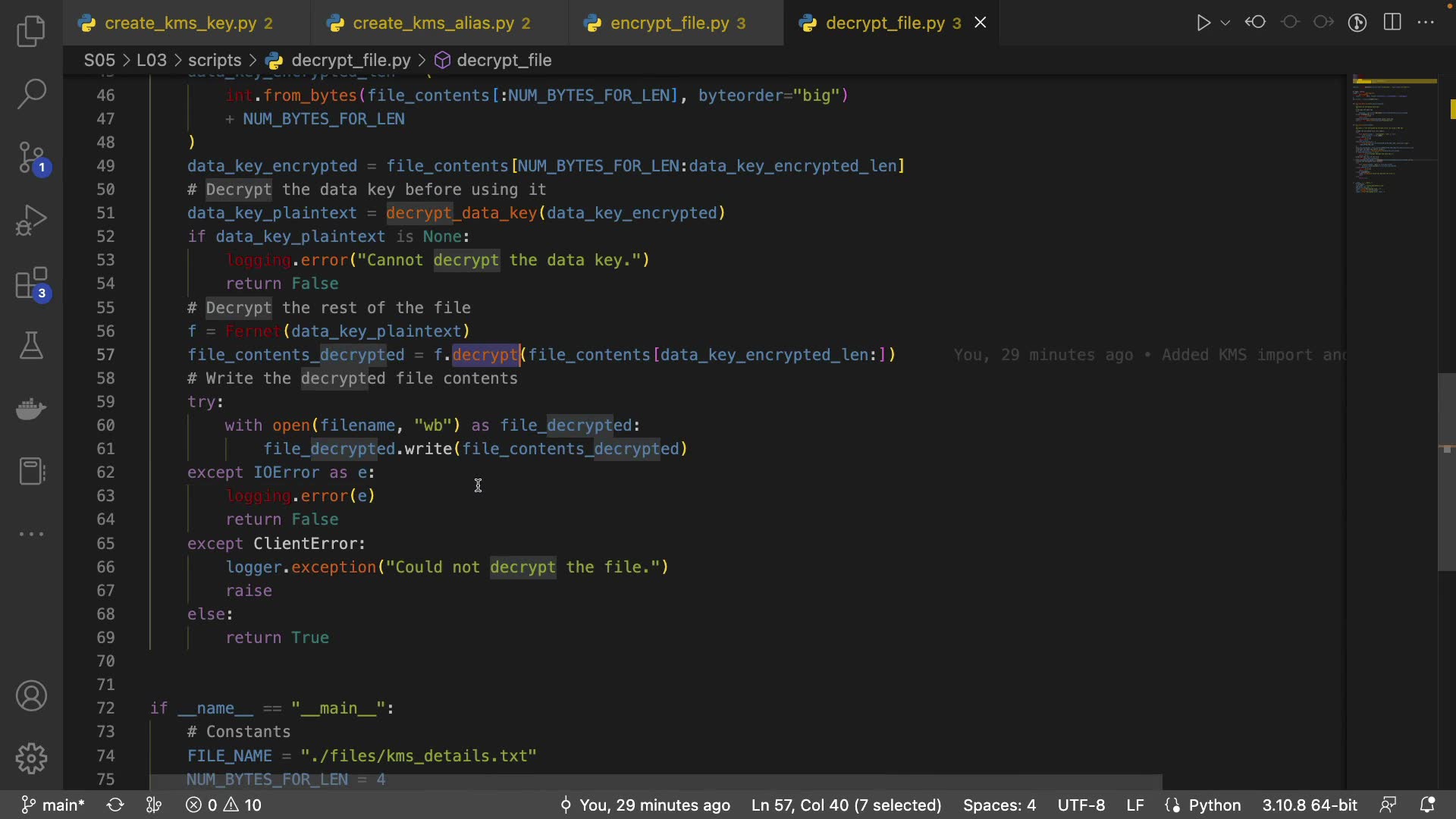Viewport: 1456px width, 819px height.
Task: Click the scripts breadcrumb folder
Action: (215, 60)
